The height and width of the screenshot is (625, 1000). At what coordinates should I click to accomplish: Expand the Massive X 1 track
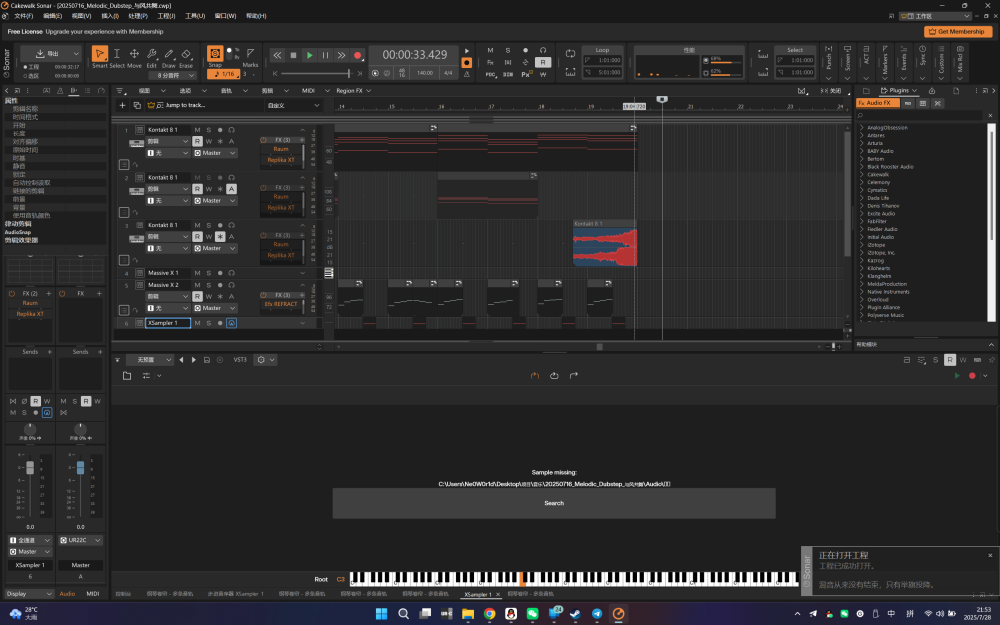coord(303,273)
